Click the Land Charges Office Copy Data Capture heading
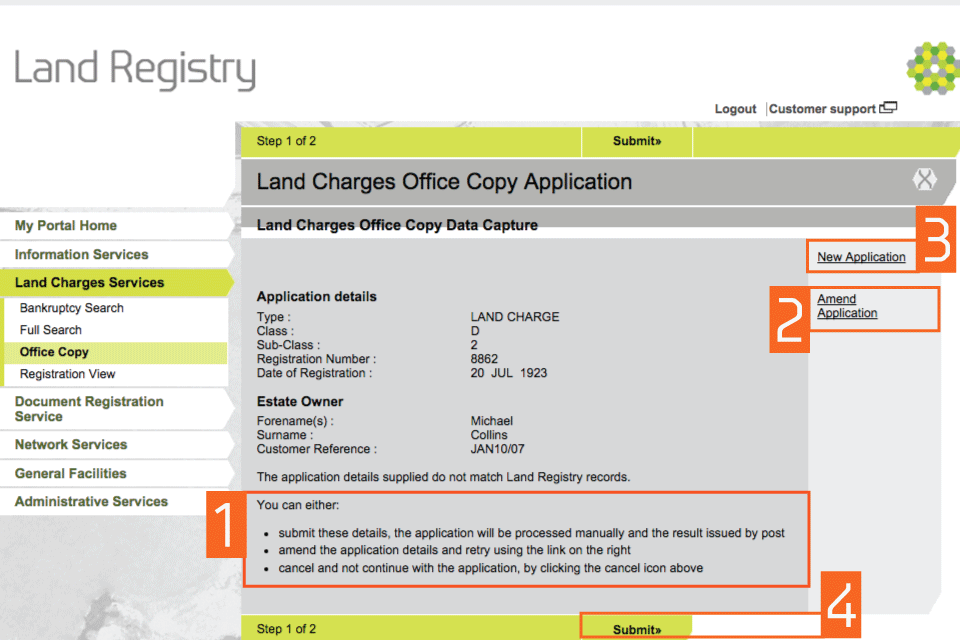The width and height of the screenshot is (960, 640). (397, 225)
